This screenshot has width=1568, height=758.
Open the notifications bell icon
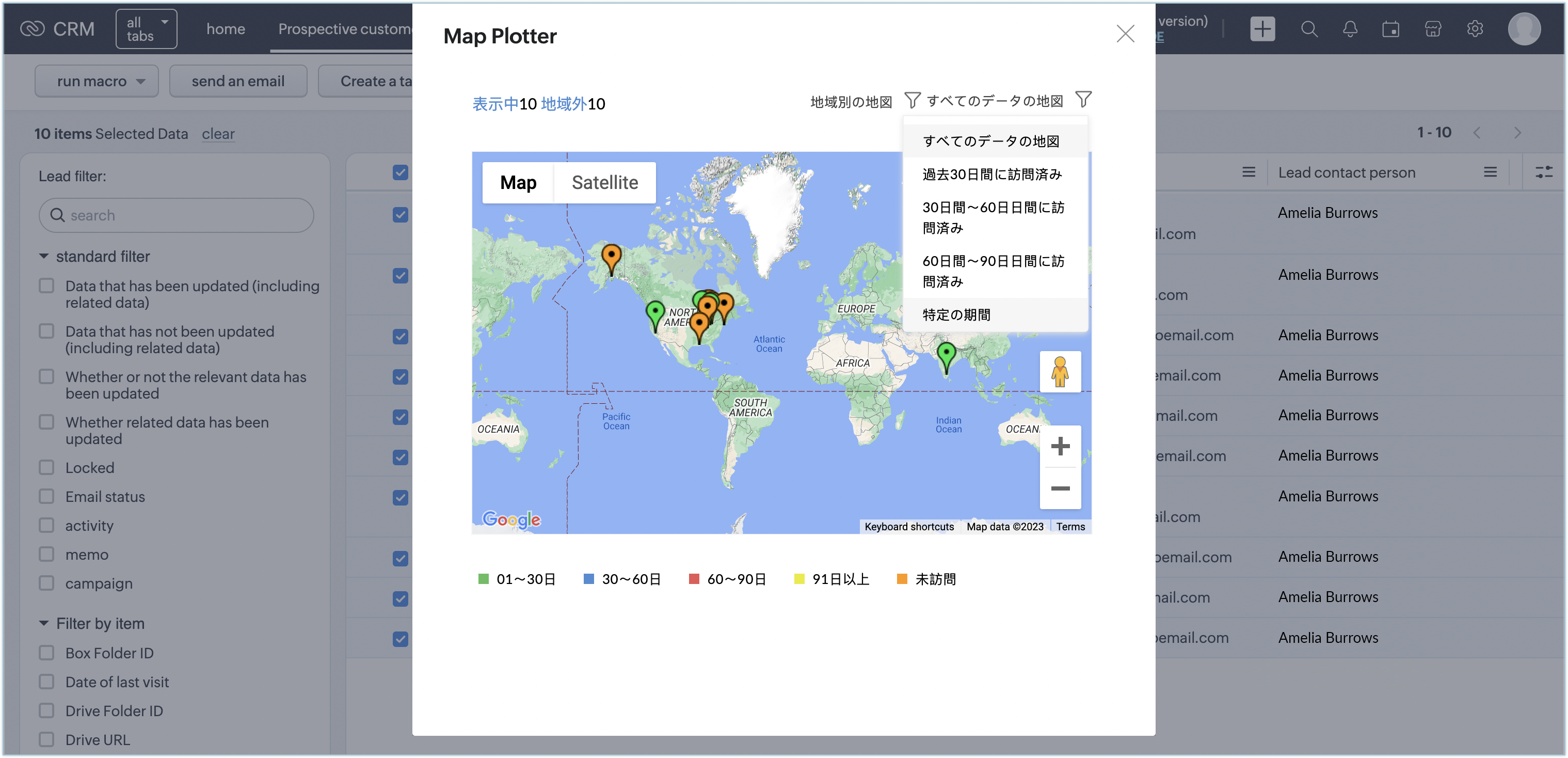(1350, 29)
